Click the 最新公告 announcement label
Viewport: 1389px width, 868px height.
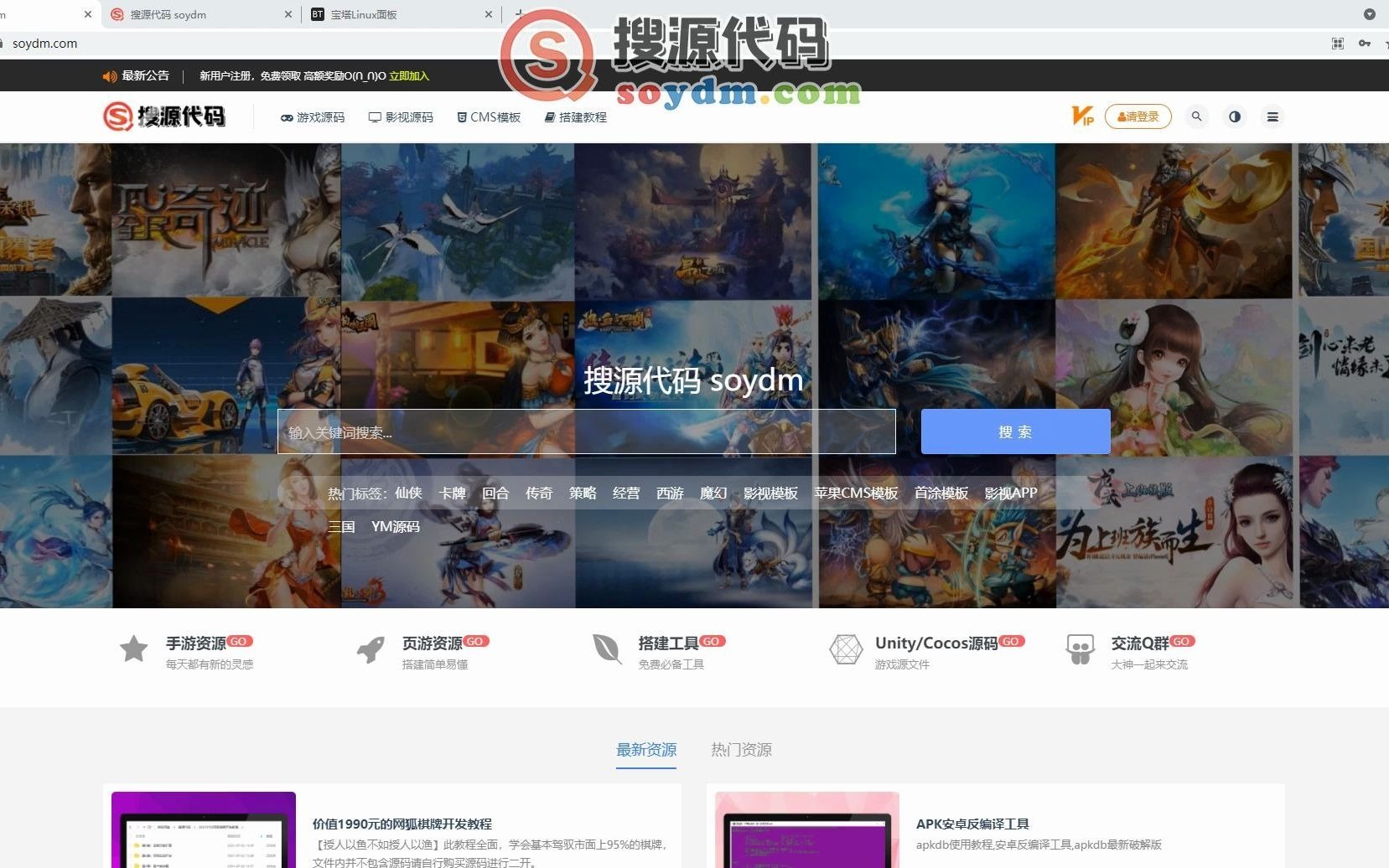tap(146, 75)
